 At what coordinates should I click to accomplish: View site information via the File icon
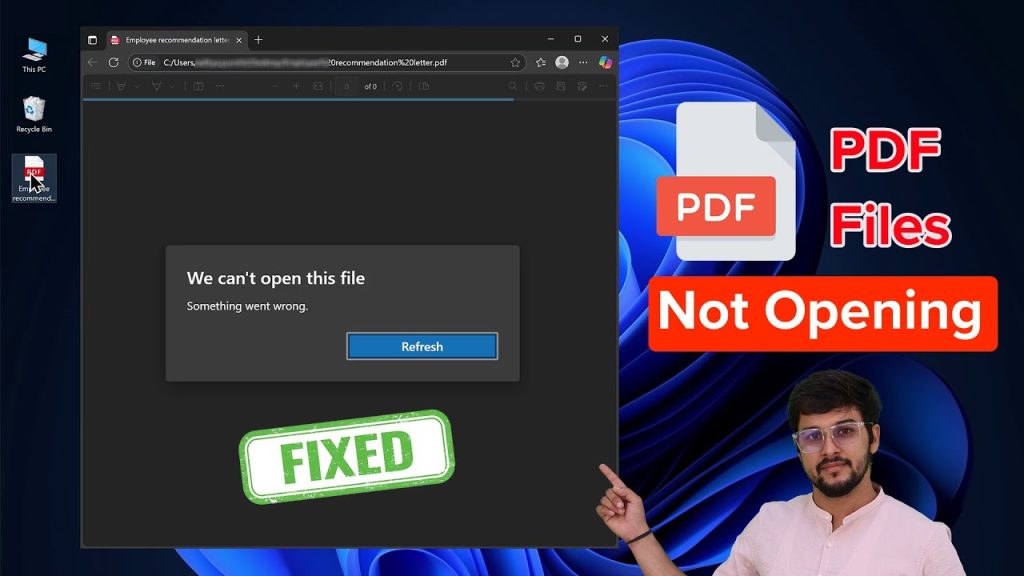tap(144, 63)
